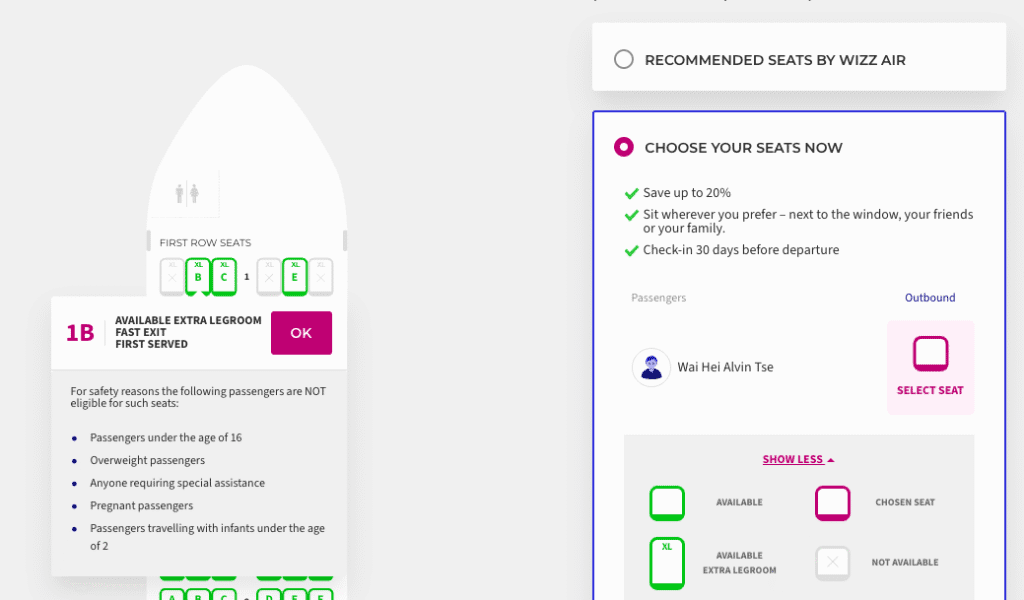This screenshot has height=600, width=1024.
Task: Click the Available seat legend icon
Action: pos(667,503)
